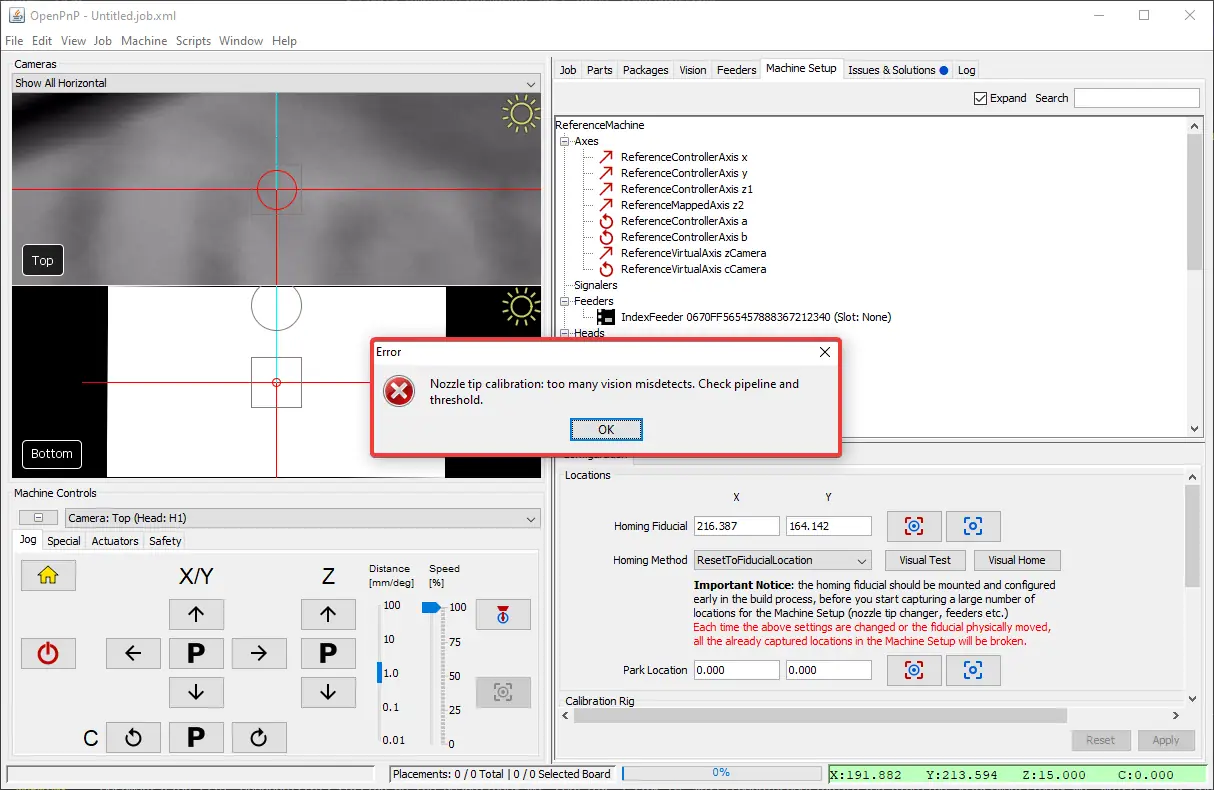The image size is (1214, 790).
Task: Click the Search text field
Action: click(1136, 98)
